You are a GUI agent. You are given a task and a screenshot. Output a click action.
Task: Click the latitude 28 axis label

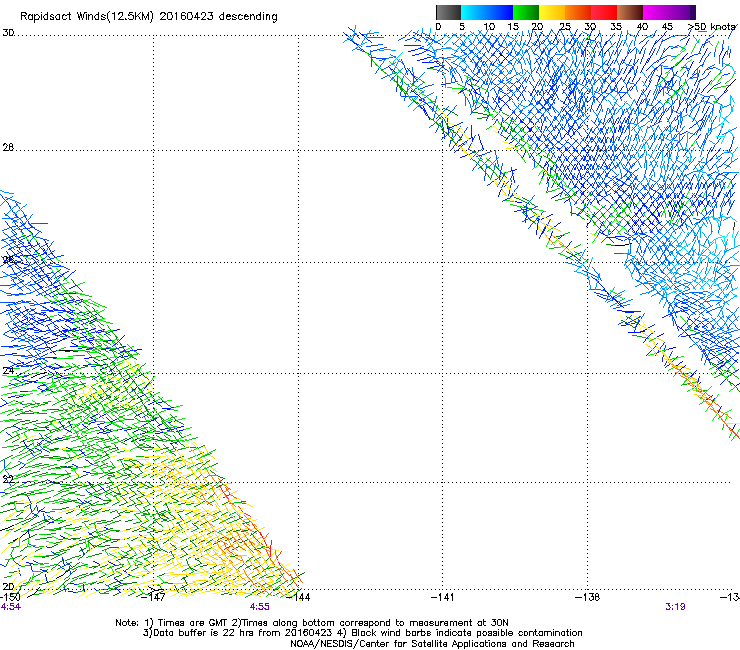[x=8, y=147]
